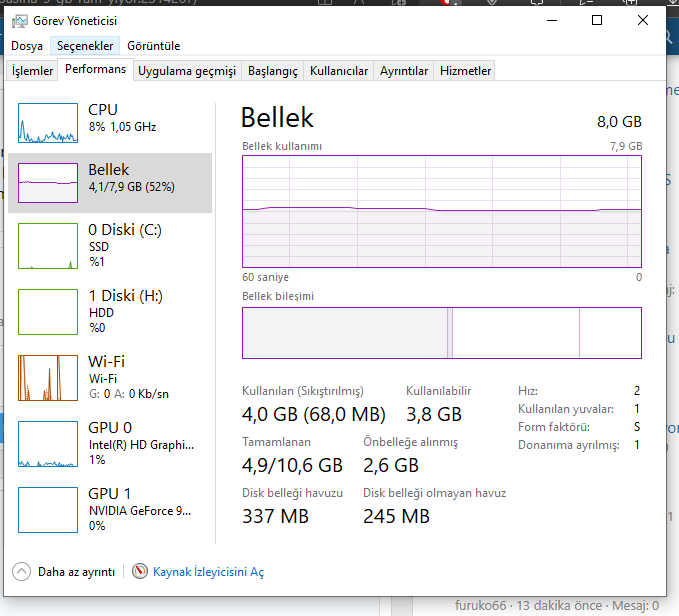This screenshot has width=679, height=616.
Task: Click the 337 MB paged pool value
Action: tap(275, 516)
